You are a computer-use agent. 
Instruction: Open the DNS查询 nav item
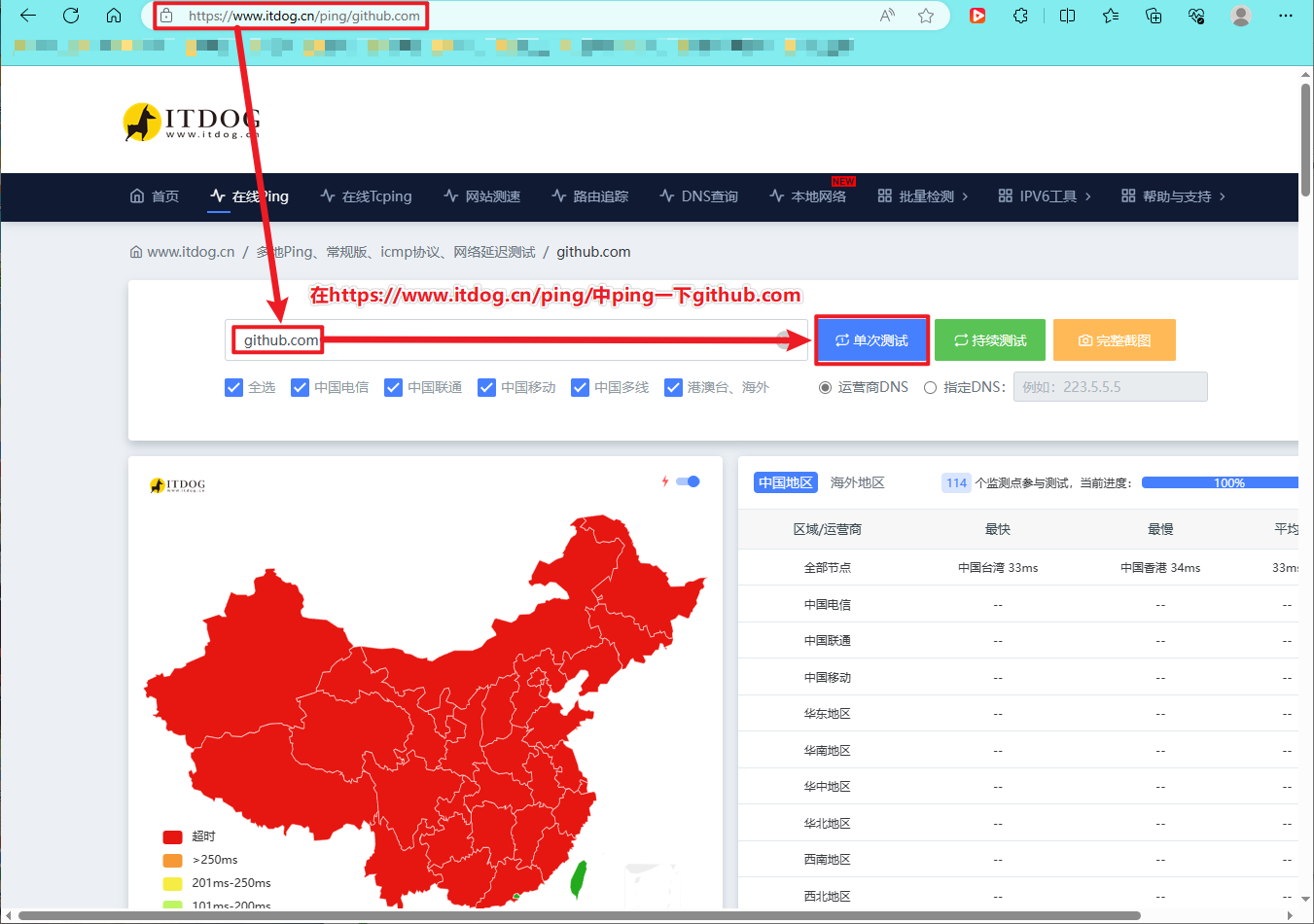click(698, 196)
